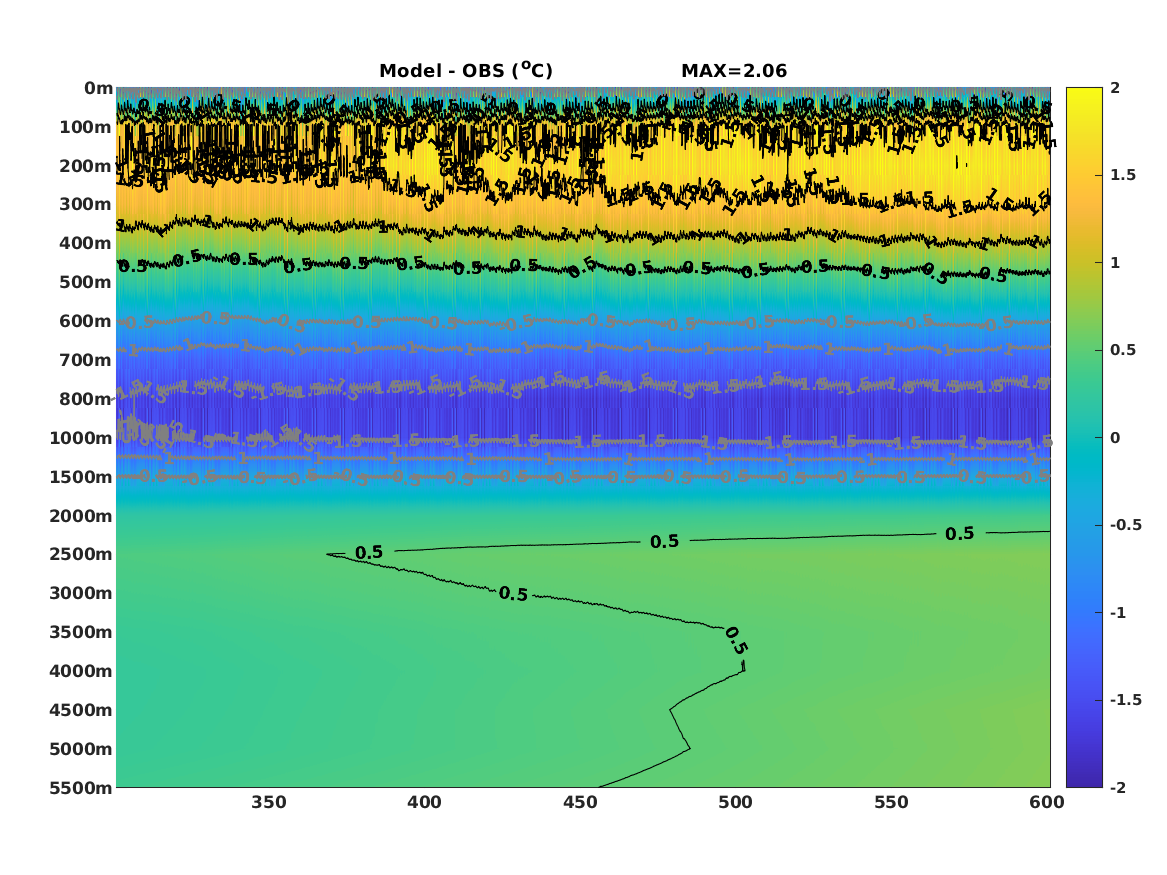Click the '500m' depth axis label
Viewport: 1167px width, 875px height.
(x=86, y=283)
